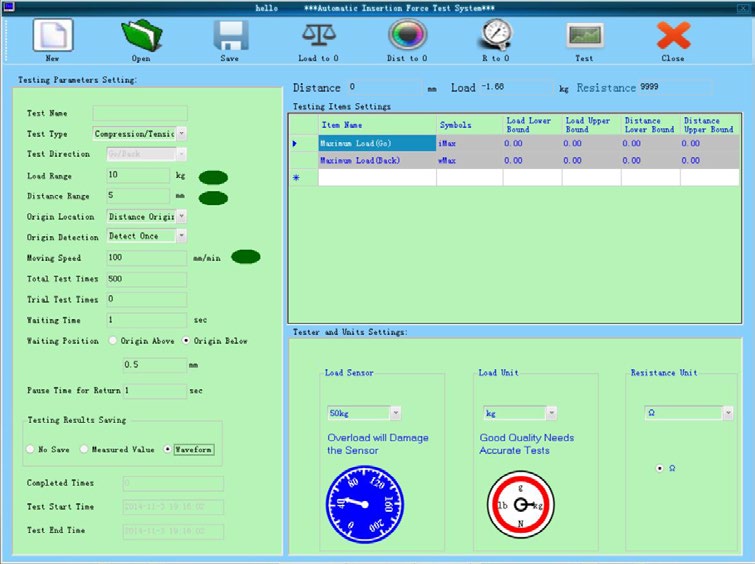Start the test with the Test icon
Image resolution: width=755 pixels, height=564 pixels.
[584, 35]
